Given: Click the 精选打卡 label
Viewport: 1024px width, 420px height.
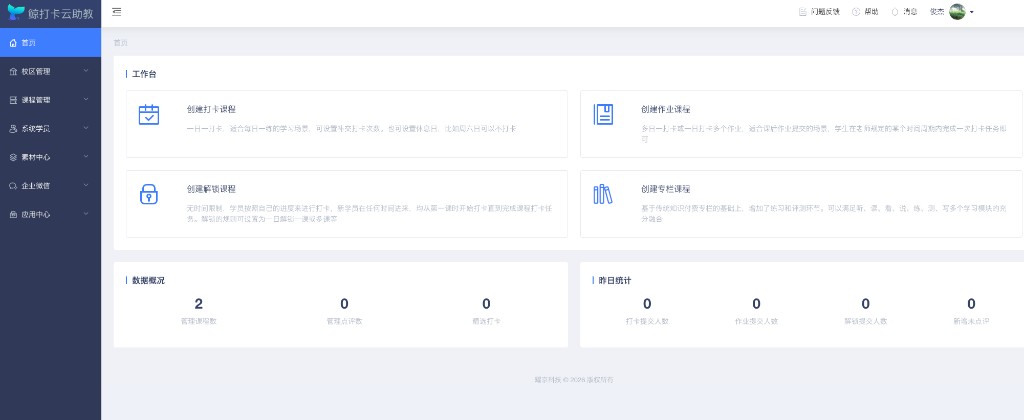Looking at the screenshot, I should coord(486,321).
